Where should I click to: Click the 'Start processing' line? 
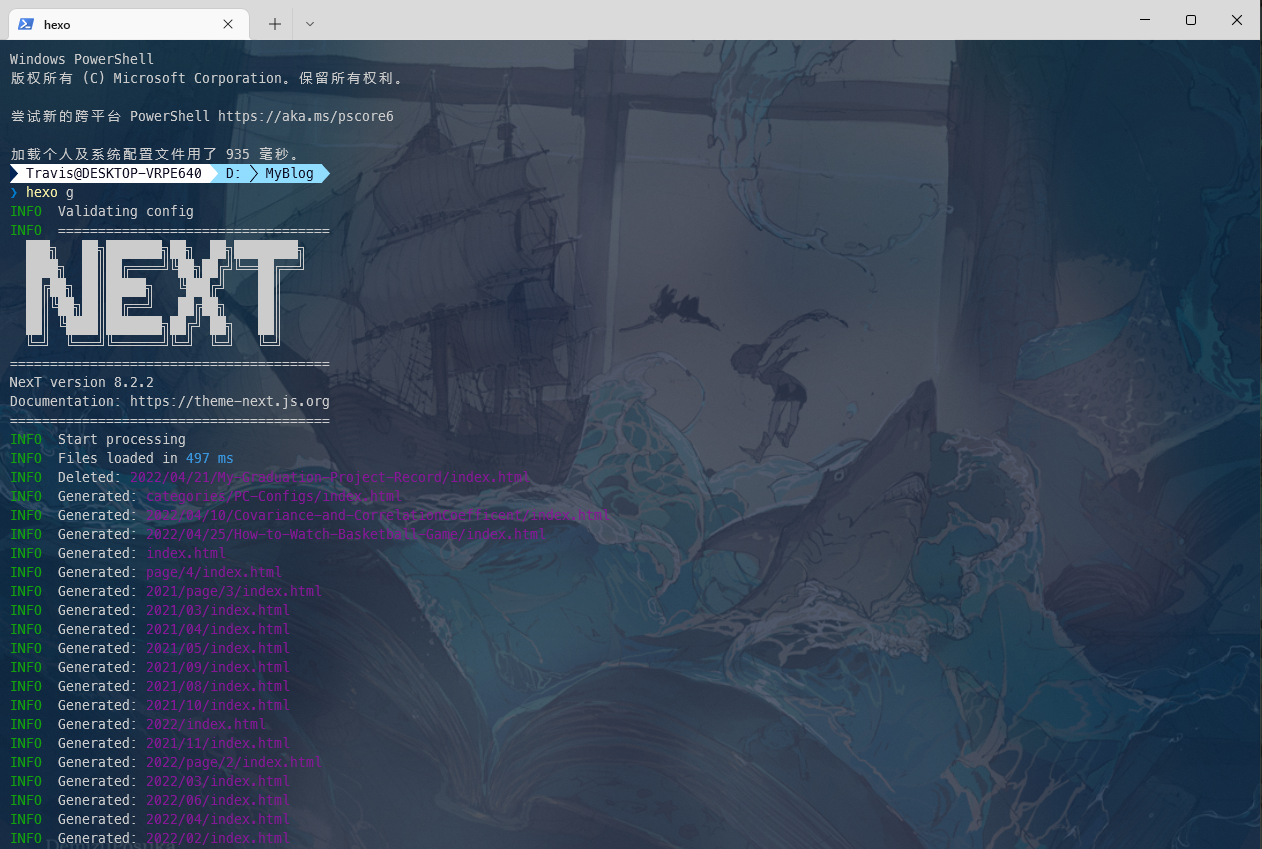122,439
